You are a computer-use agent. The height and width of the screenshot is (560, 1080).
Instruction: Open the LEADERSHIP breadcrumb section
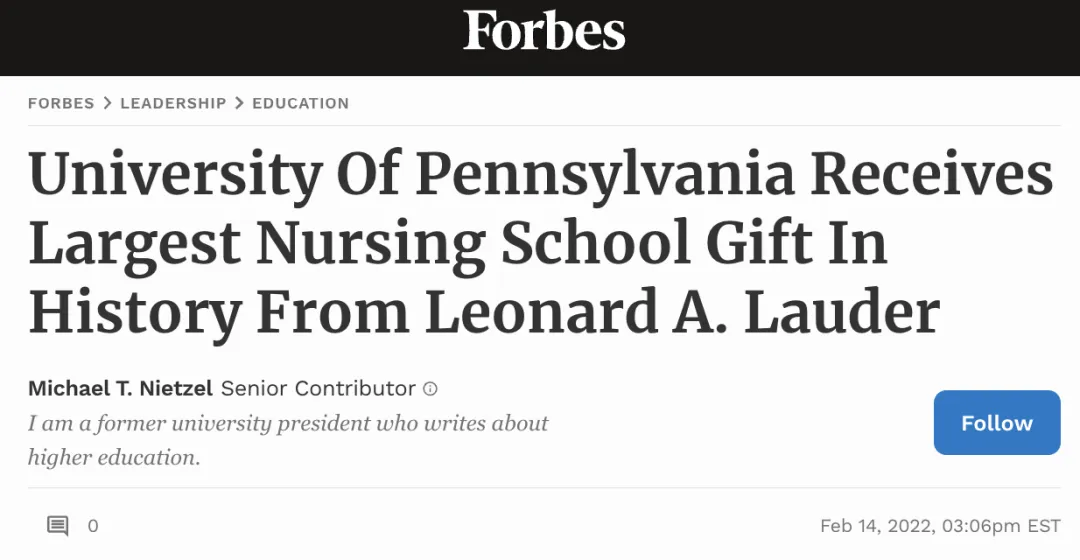pos(173,103)
